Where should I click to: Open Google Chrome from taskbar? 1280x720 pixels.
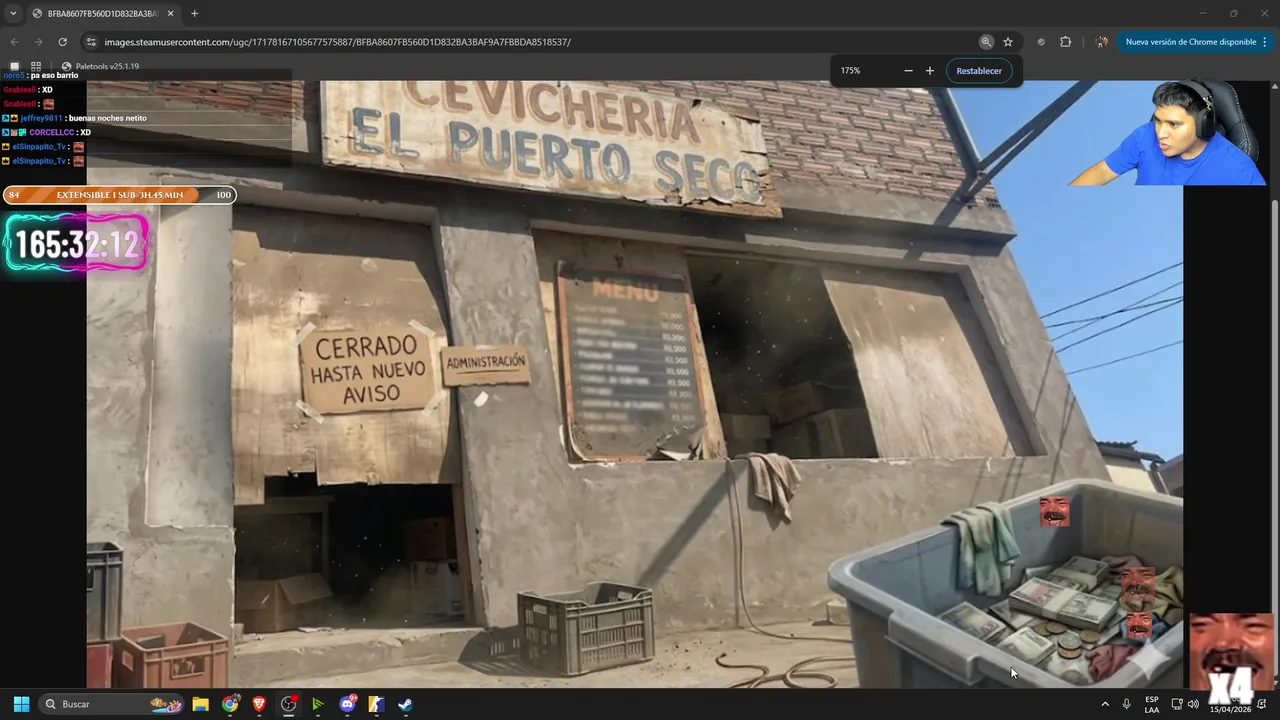point(230,704)
